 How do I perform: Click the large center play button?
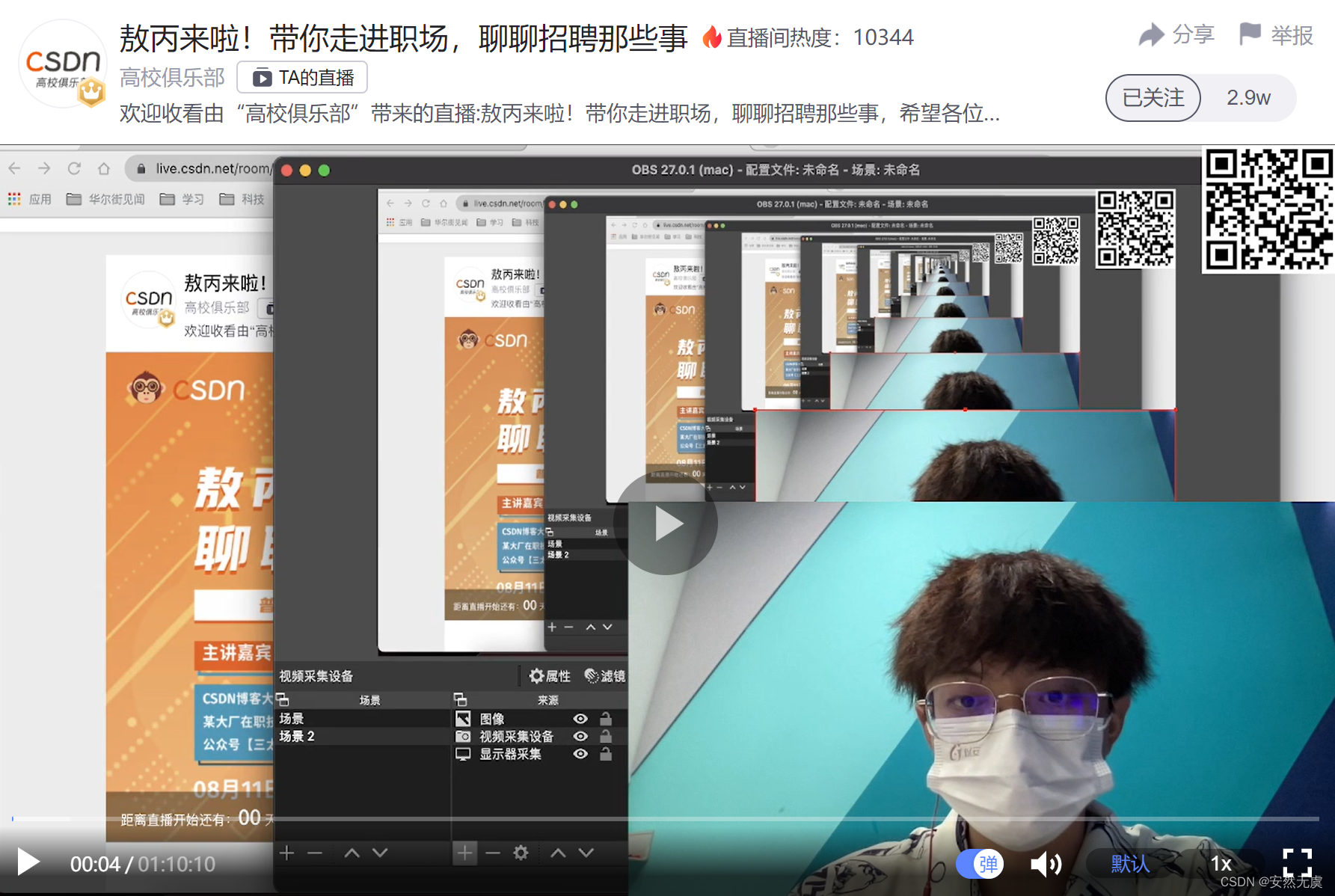[x=666, y=524]
